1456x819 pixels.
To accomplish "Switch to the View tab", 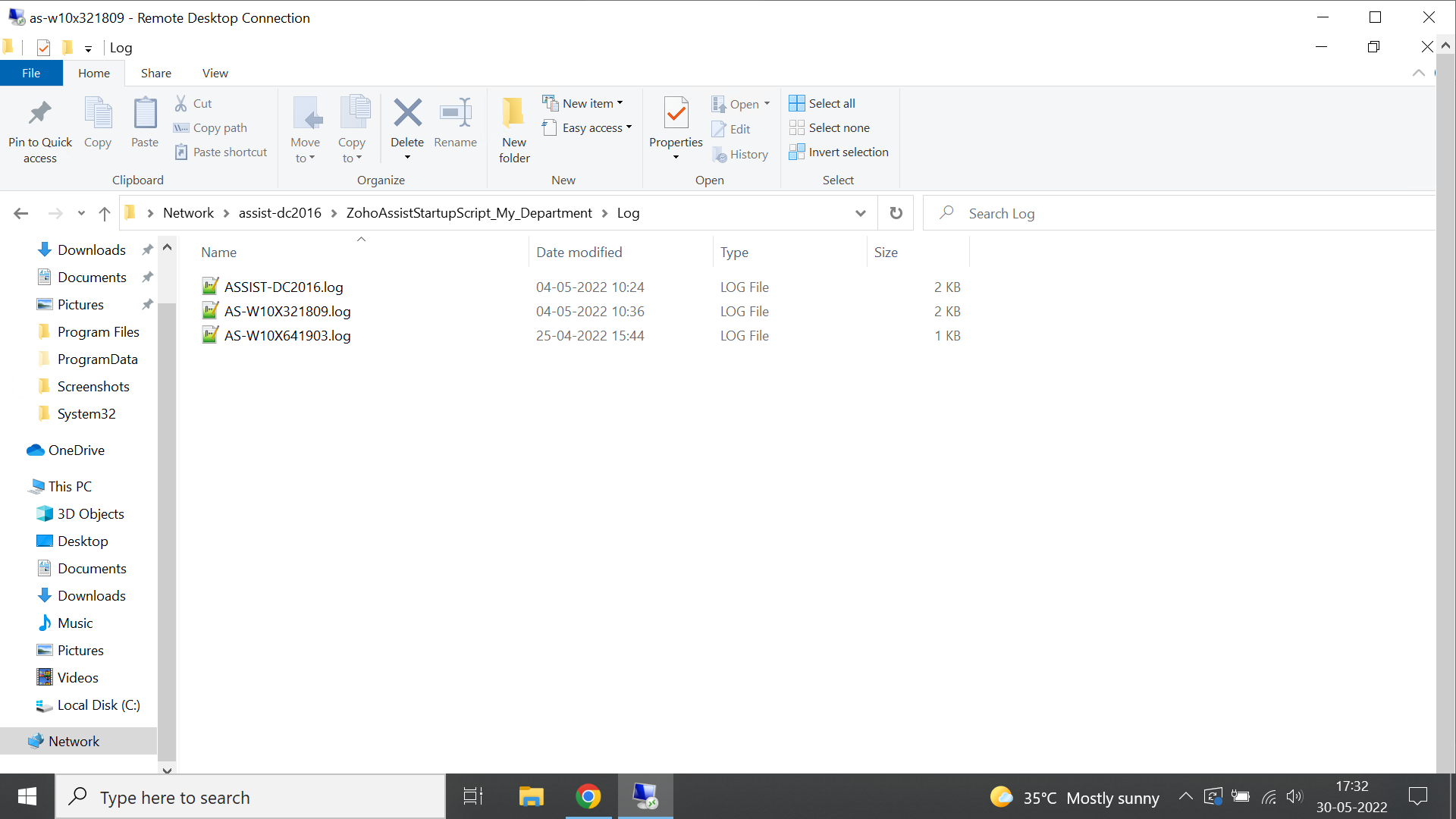I will click(215, 73).
